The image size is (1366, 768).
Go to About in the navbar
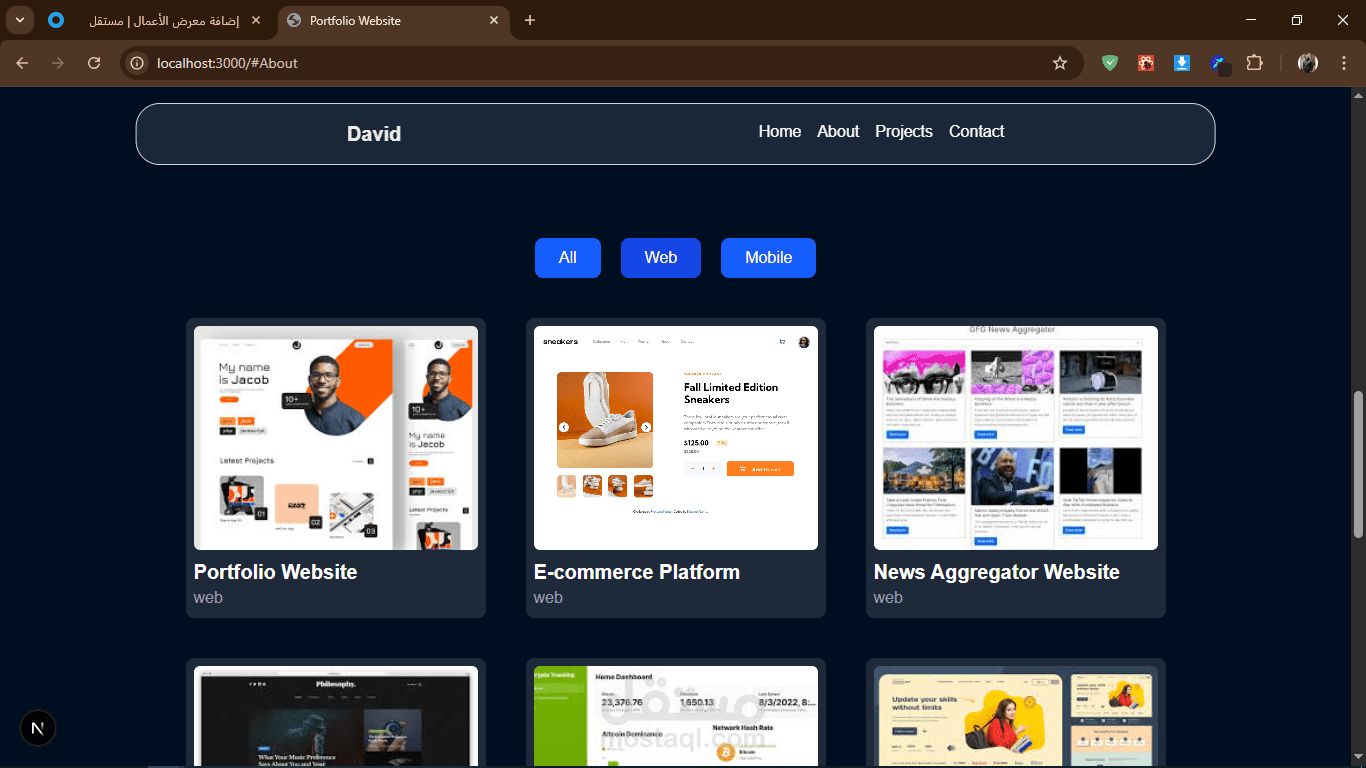pos(838,132)
